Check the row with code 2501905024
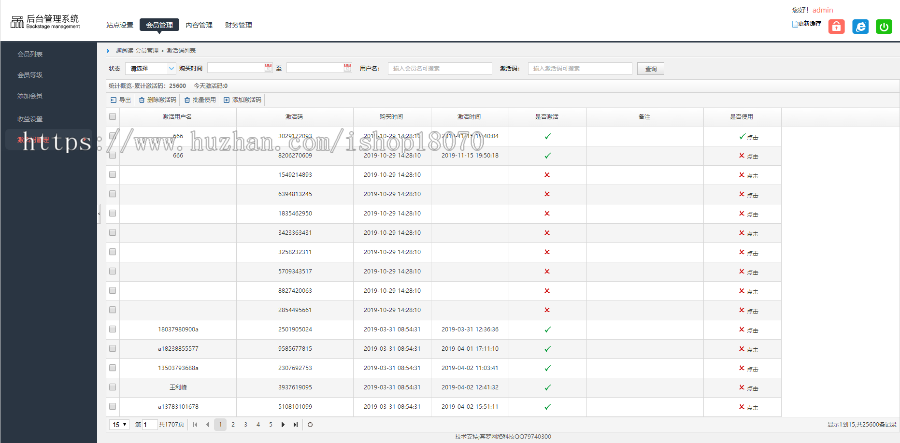This screenshot has height=443, width=900. [112, 329]
